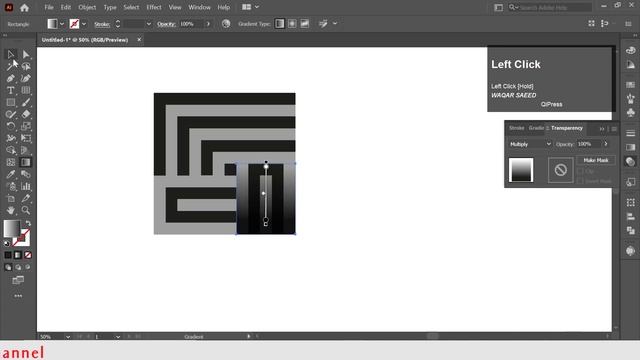The height and width of the screenshot is (360, 640).
Task: Open the Effect menu
Action: (x=154, y=7)
